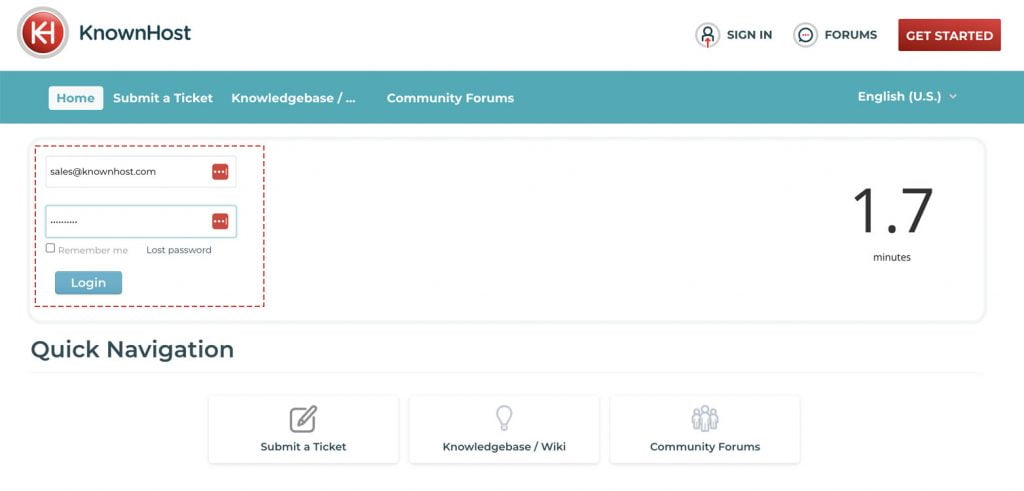Tick the Remember me checkbox

(50, 248)
